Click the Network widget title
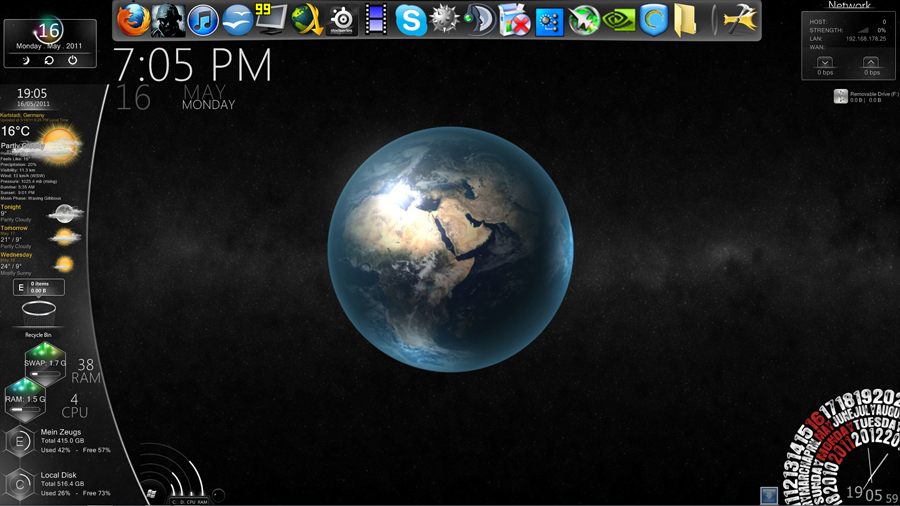The width and height of the screenshot is (900, 506). tap(849, 5)
